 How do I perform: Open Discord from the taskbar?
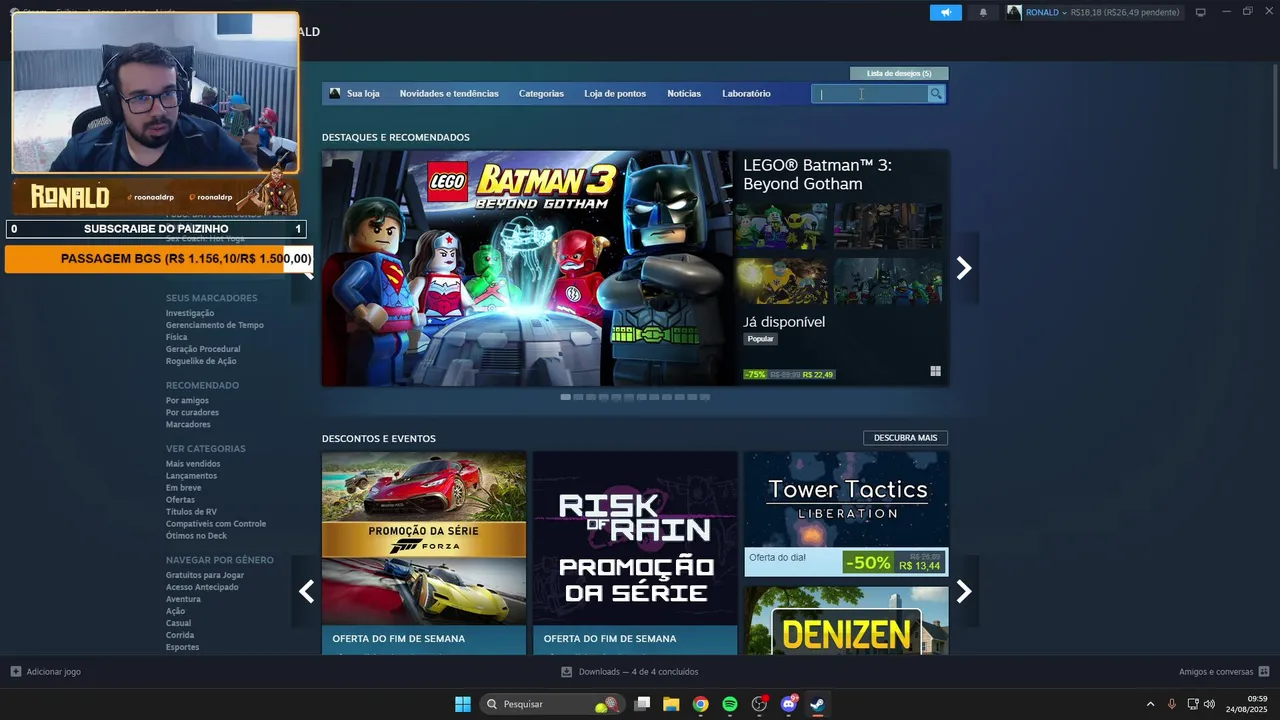point(788,704)
